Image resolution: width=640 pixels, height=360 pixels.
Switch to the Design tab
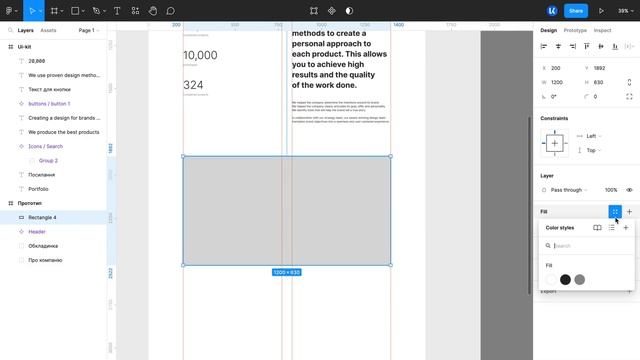tap(549, 30)
